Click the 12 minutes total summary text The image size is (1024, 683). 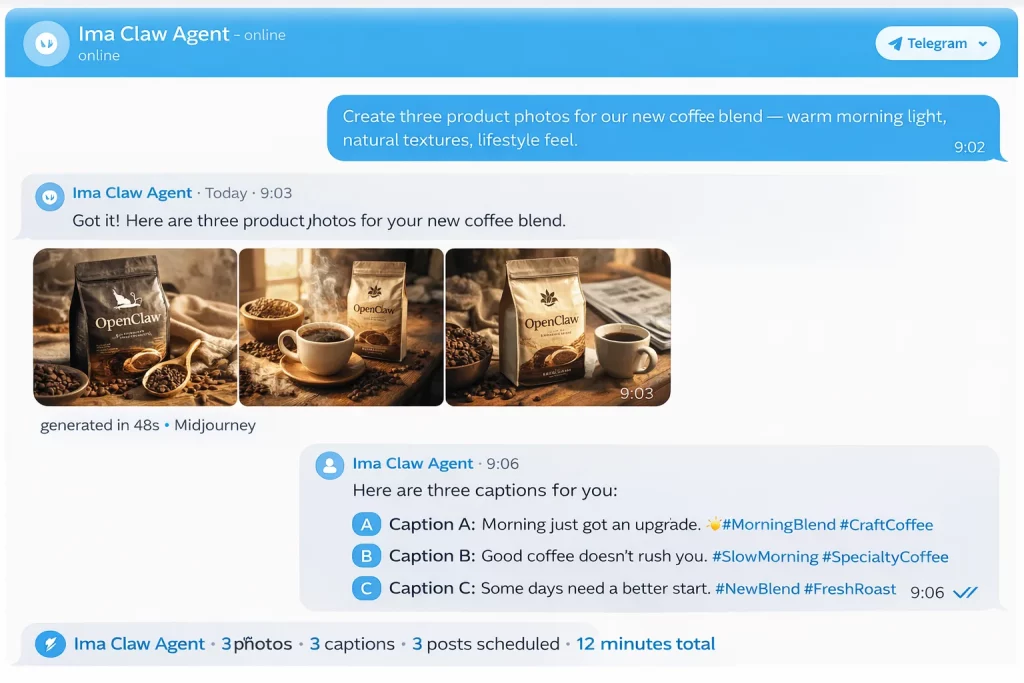[645, 644]
